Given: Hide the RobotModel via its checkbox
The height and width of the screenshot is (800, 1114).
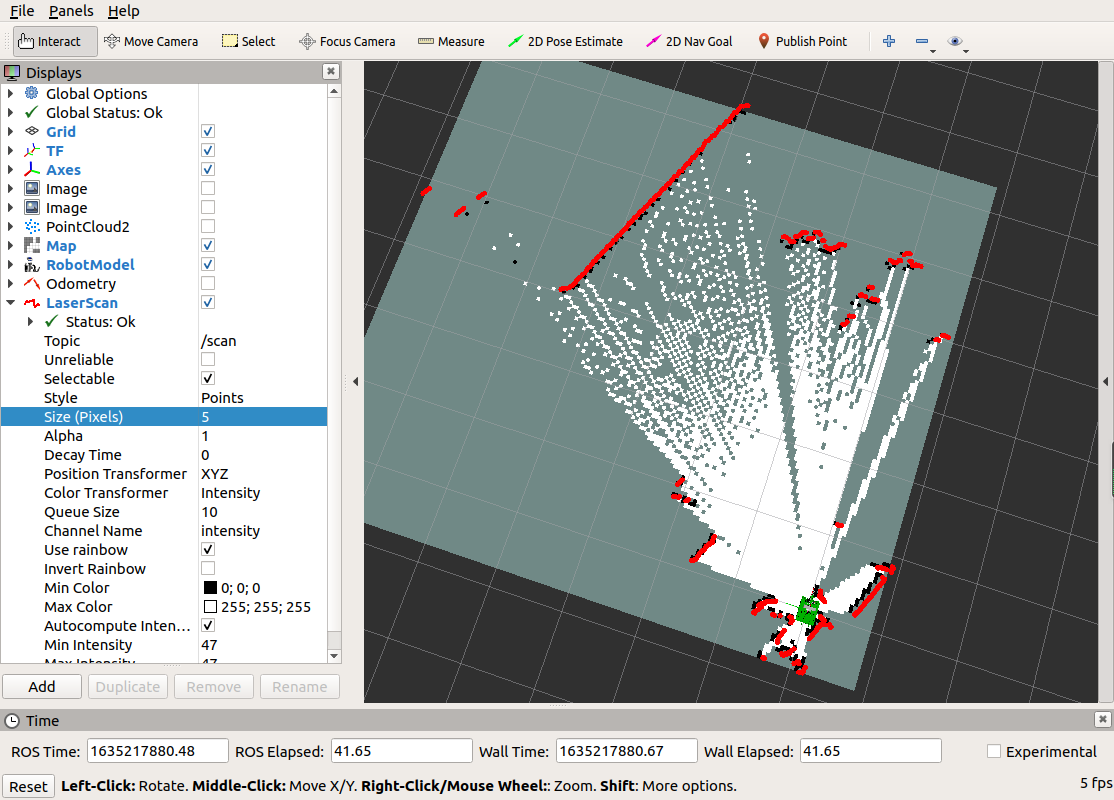Looking at the screenshot, I should click(x=207, y=264).
